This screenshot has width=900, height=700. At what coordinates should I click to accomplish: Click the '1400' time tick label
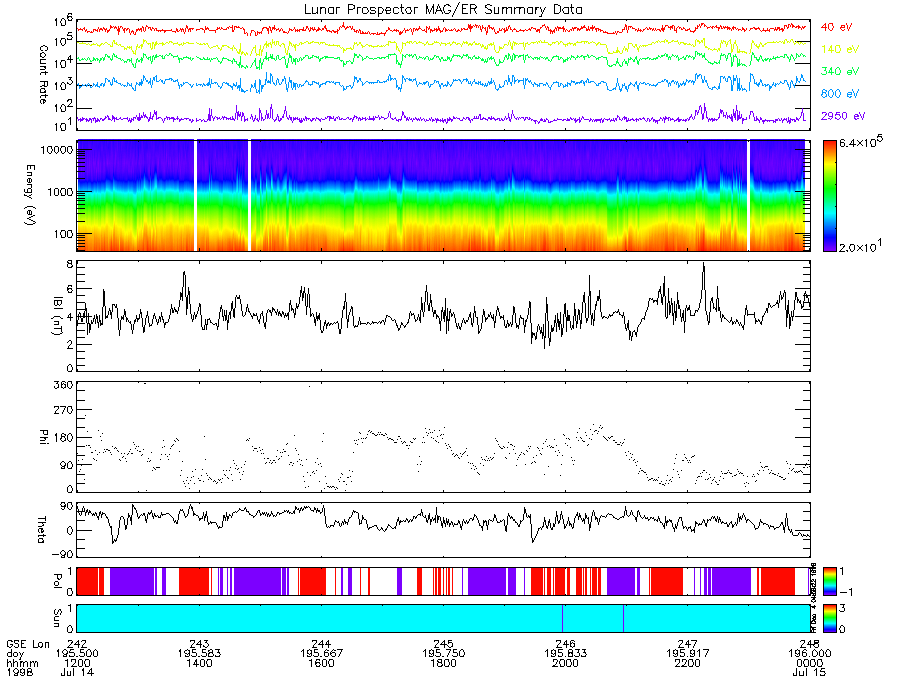click(199, 663)
